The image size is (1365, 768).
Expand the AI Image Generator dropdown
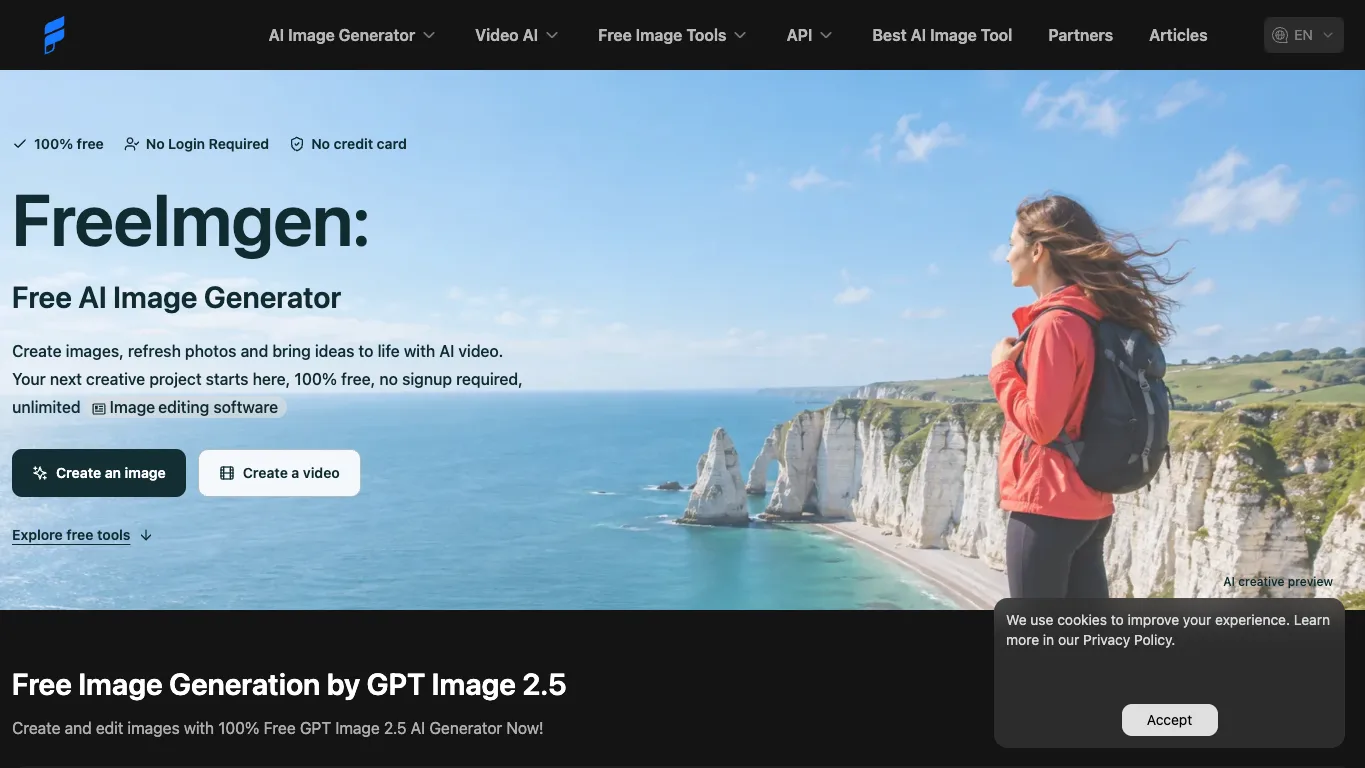coord(352,35)
